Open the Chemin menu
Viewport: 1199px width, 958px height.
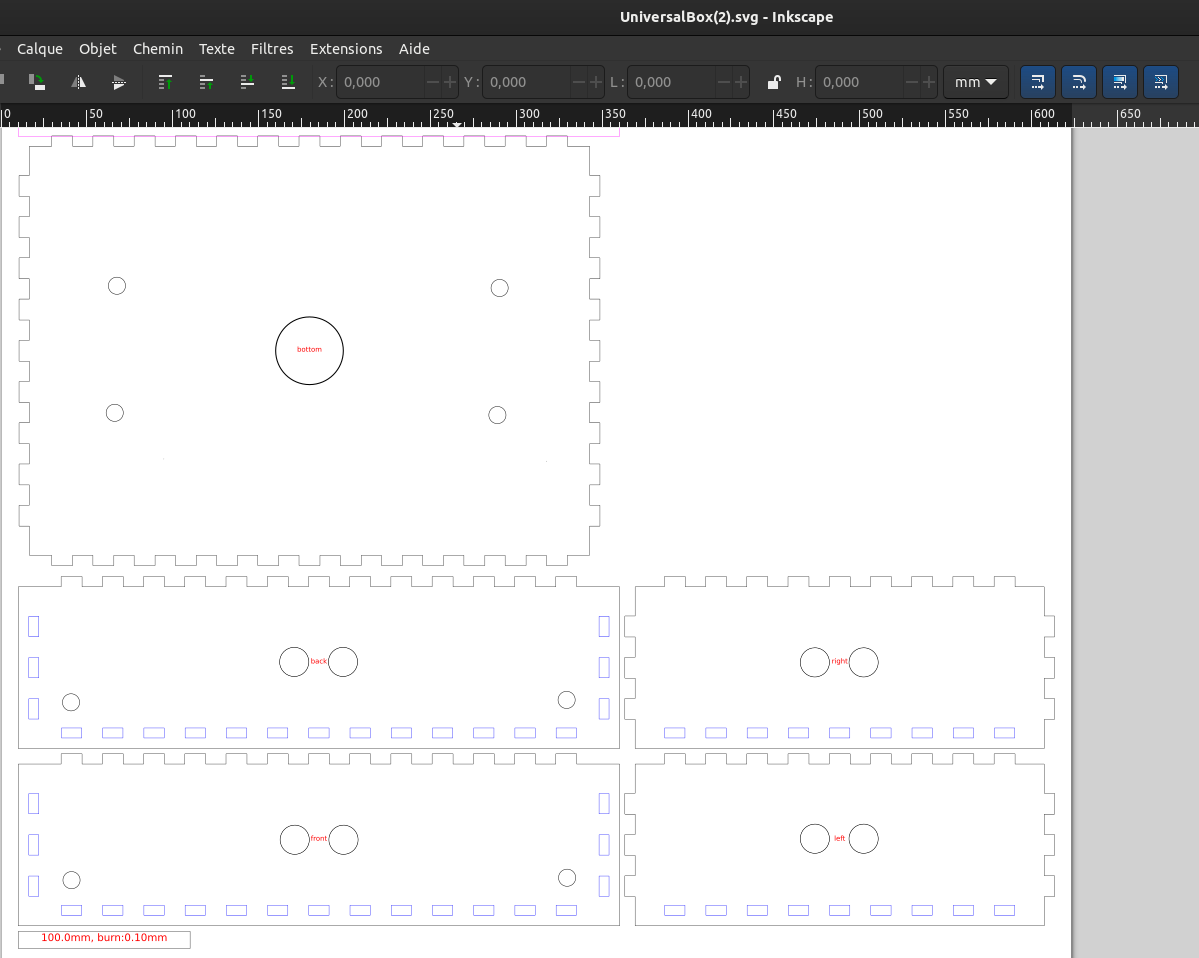click(158, 49)
